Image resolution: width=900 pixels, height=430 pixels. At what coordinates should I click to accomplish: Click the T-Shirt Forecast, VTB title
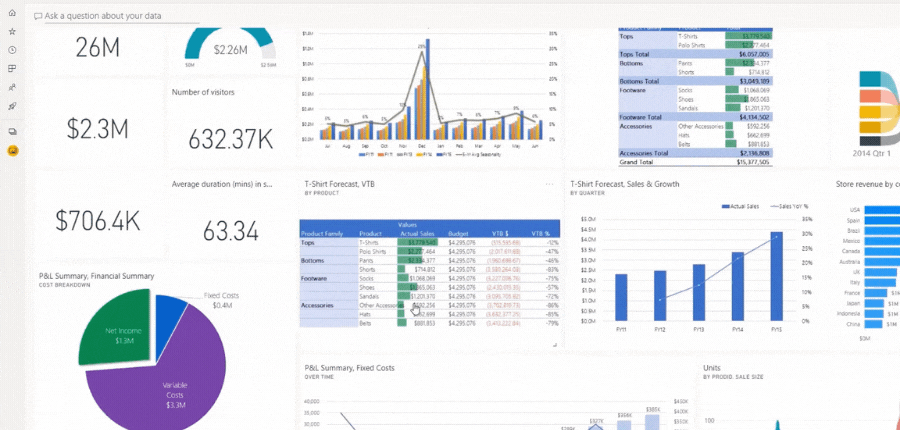(x=341, y=184)
